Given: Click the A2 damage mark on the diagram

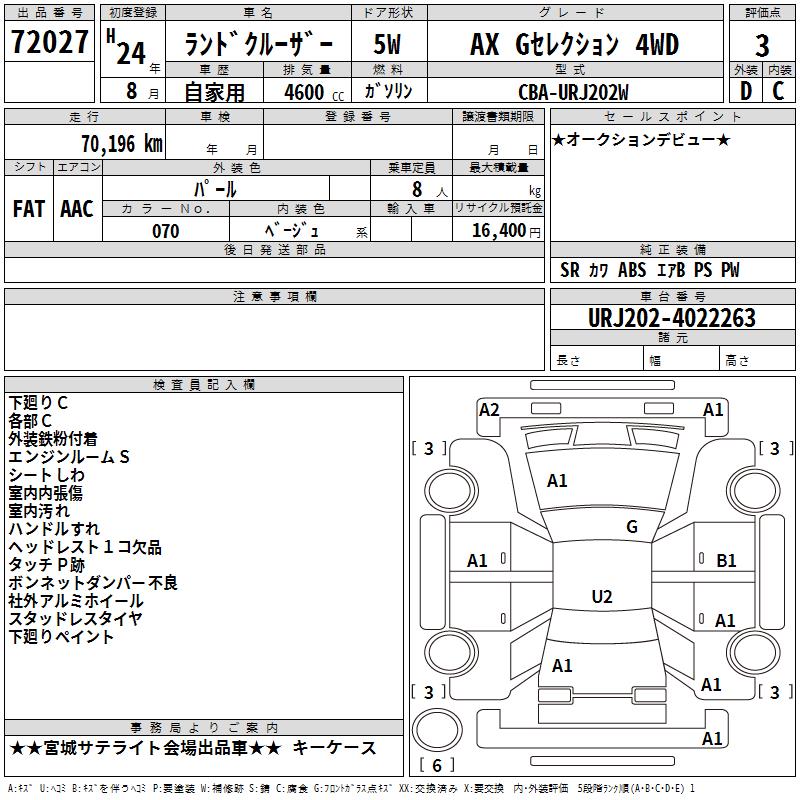Looking at the screenshot, I should 489,409.
